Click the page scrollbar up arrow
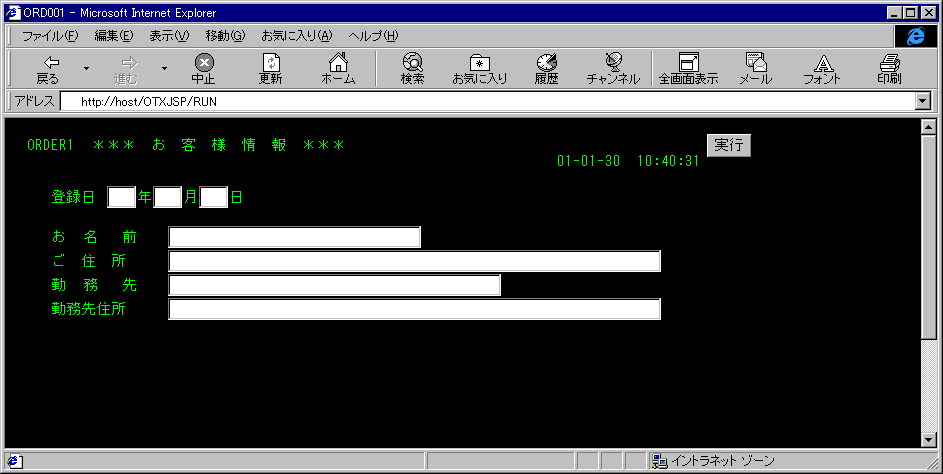943x474 pixels. [929, 127]
